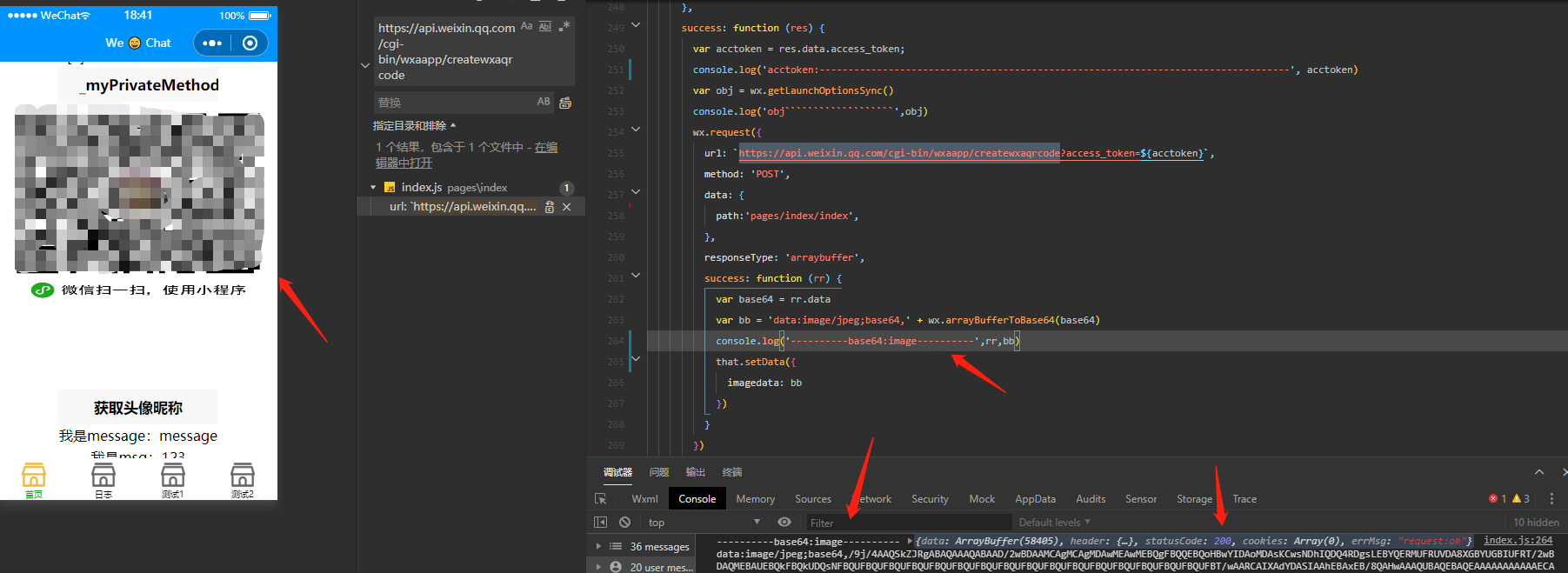Click the pixelated QR code image
The width and height of the screenshot is (1568, 573).
139,191
